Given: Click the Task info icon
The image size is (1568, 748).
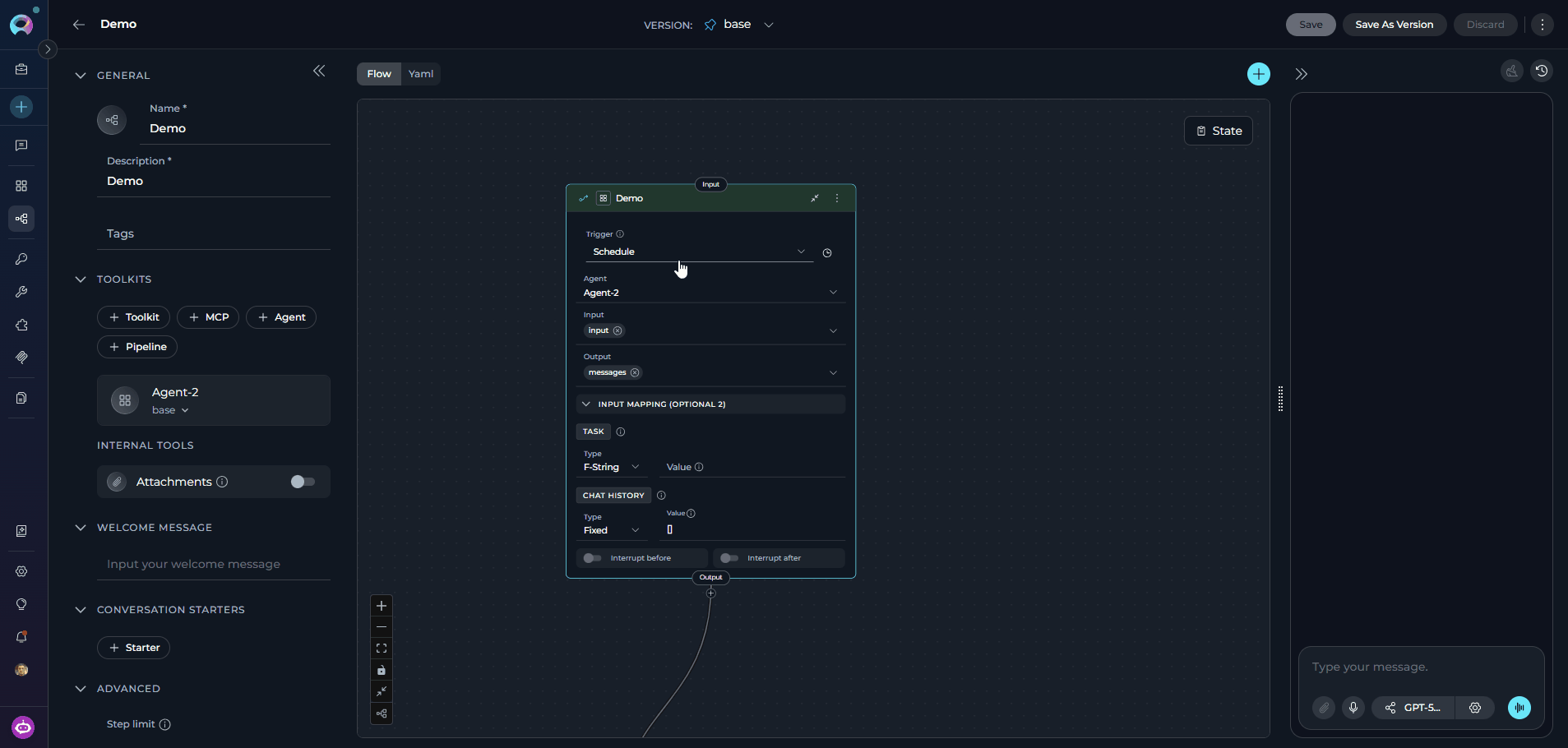Looking at the screenshot, I should 621,432.
